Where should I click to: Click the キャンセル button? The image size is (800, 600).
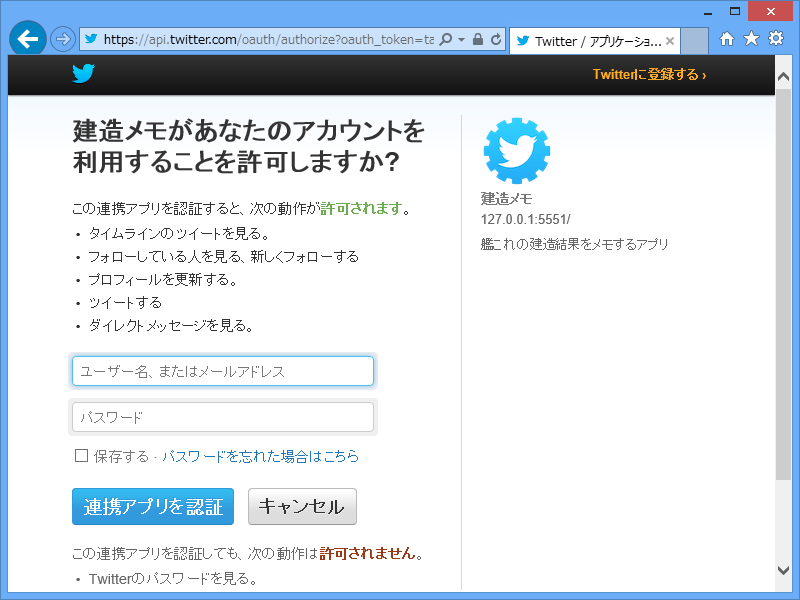click(302, 507)
